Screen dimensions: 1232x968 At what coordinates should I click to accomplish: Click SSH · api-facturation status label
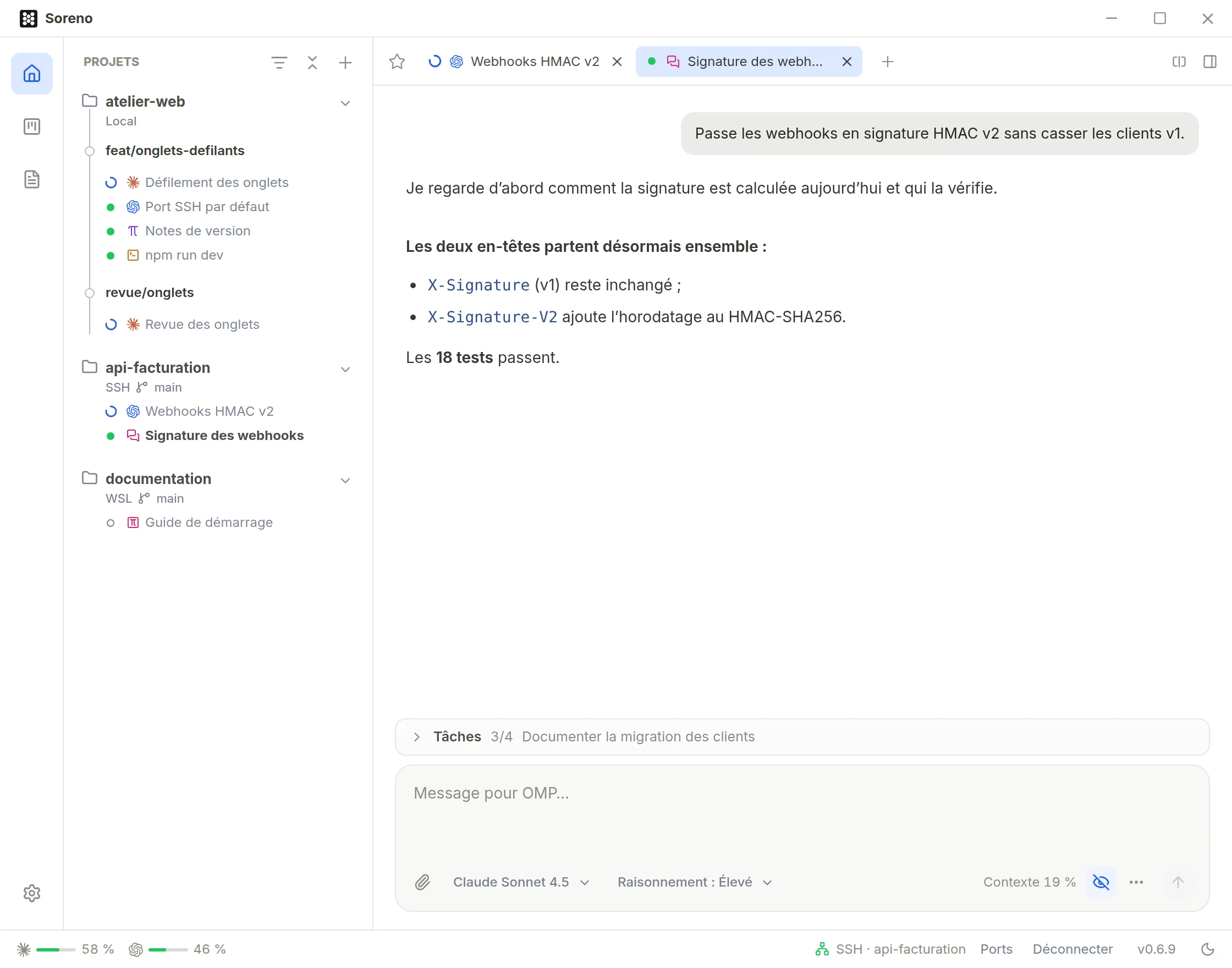(x=900, y=949)
